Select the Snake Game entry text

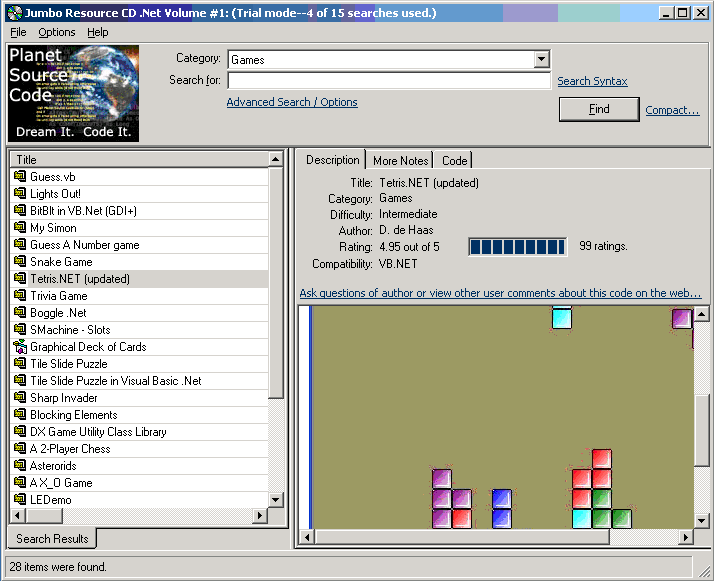(x=61, y=262)
